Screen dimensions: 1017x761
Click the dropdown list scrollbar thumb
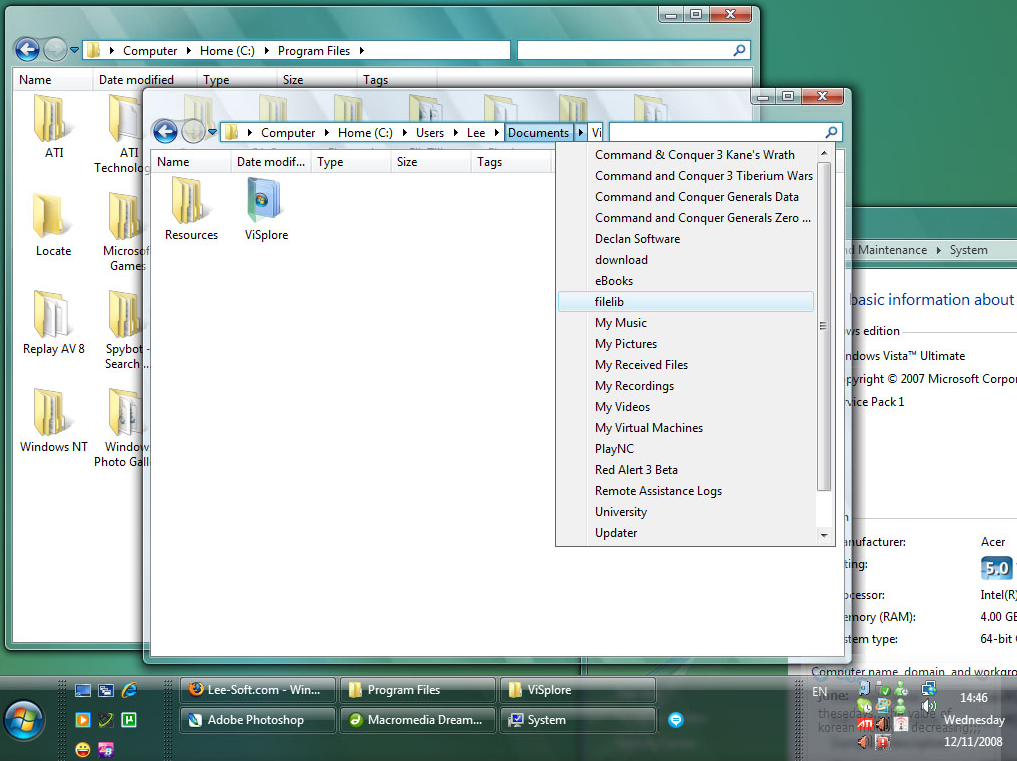coord(824,326)
